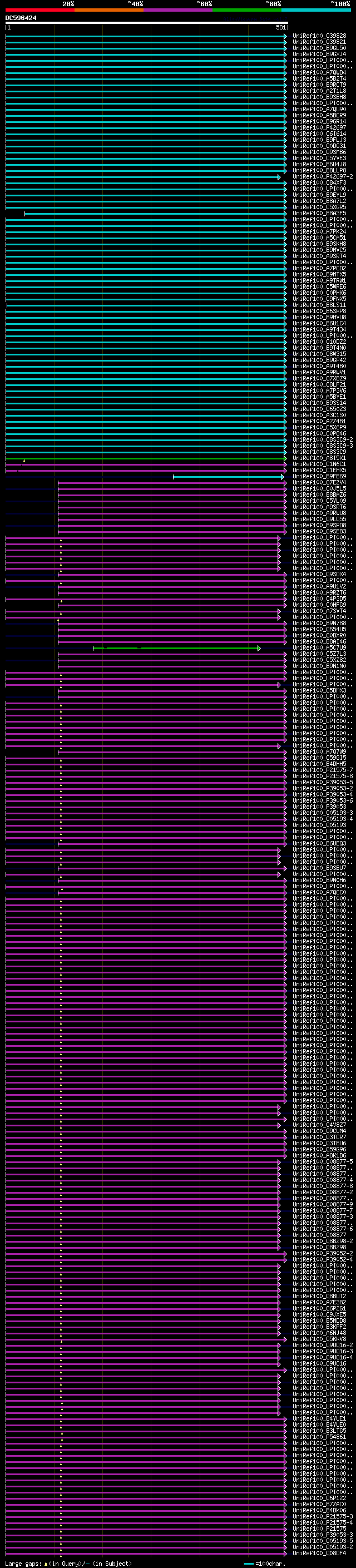Click hit label UniRef100_Q9SDX4
The height and width of the screenshot is (1568, 356).
pos(319,575)
